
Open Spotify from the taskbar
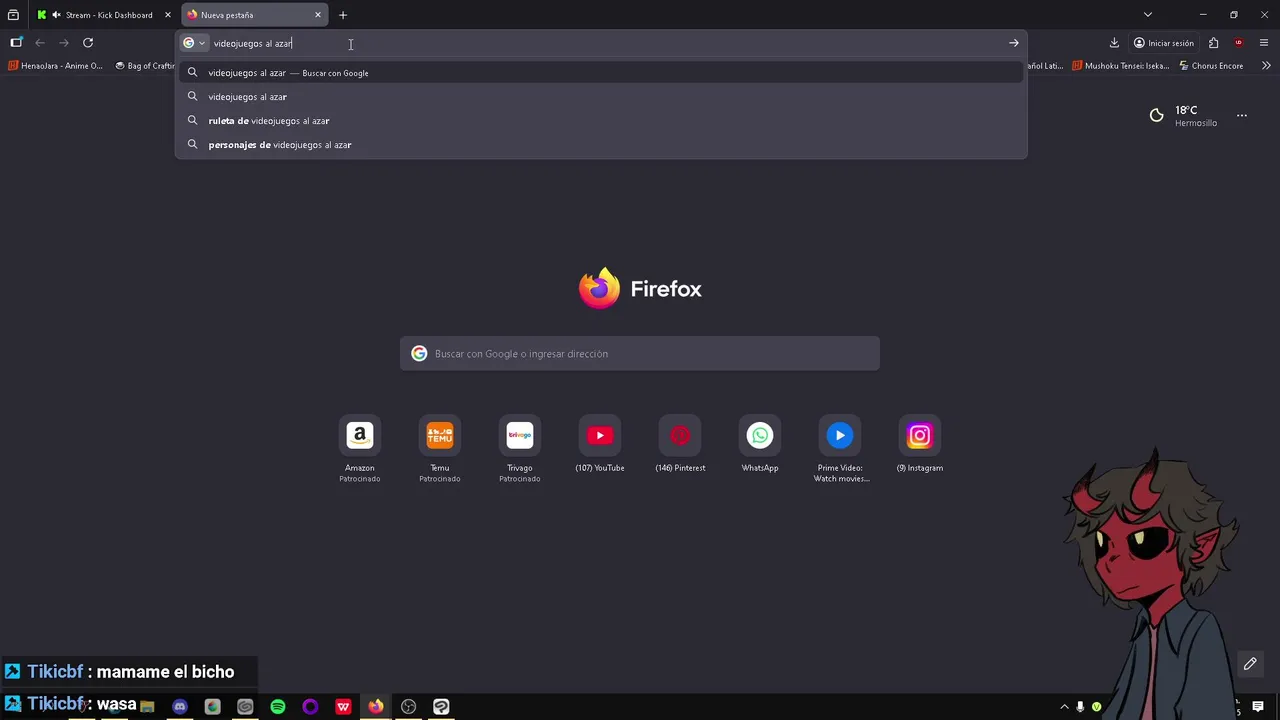coord(278,707)
